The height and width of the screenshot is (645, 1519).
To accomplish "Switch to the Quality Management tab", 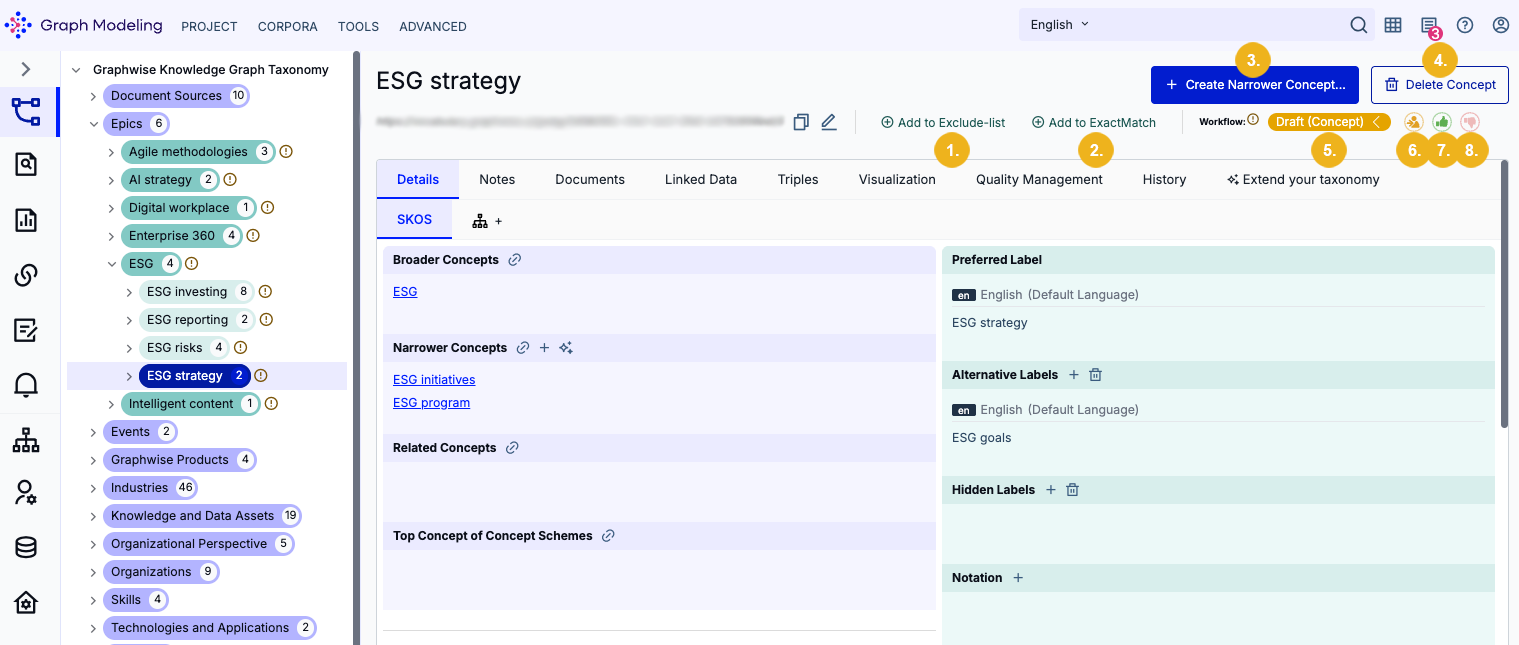I will [1039, 180].
